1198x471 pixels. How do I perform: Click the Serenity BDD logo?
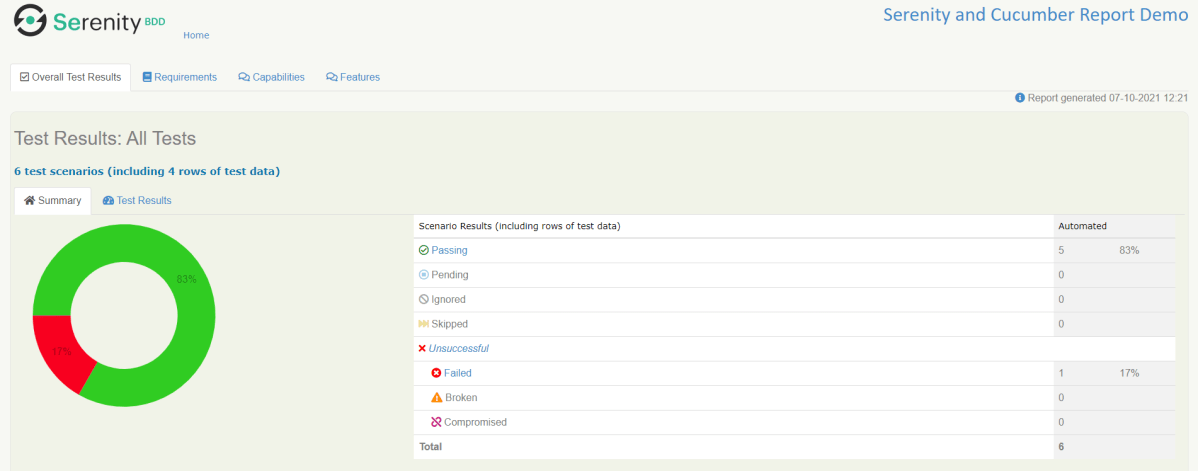click(x=90, y=20)
